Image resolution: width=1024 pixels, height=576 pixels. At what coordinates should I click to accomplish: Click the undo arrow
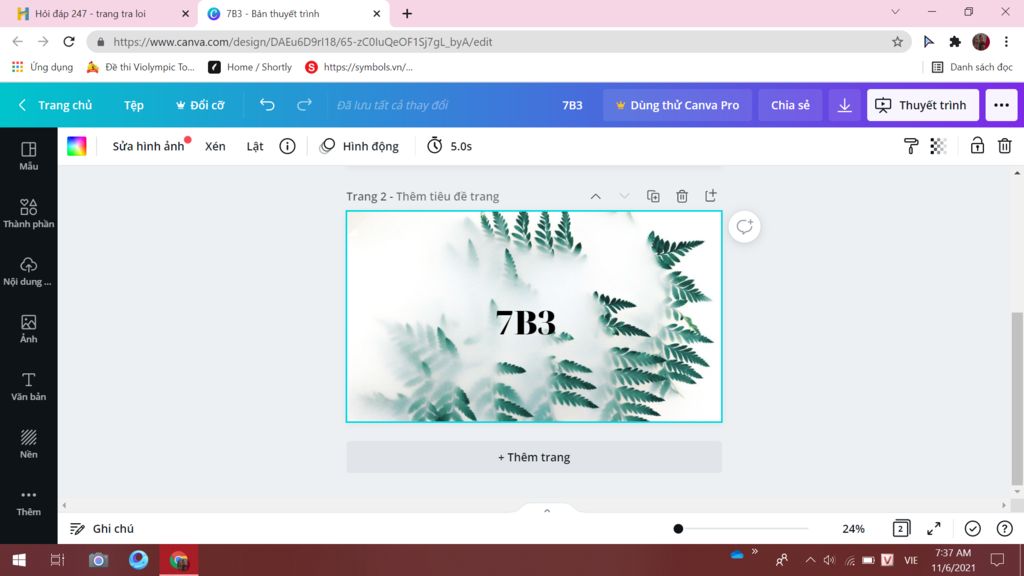point(267,104)
